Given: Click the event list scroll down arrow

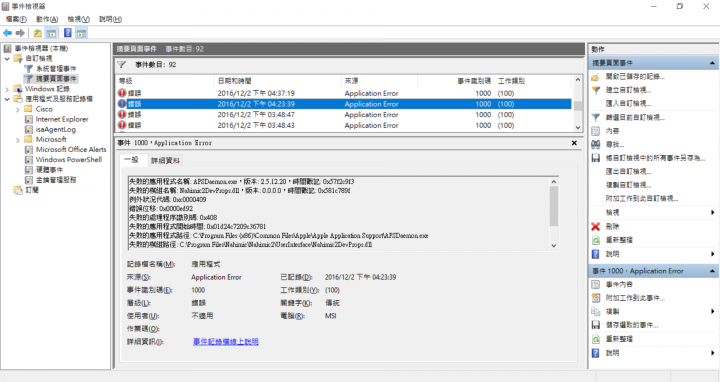Looking at the screenshot, I should pyautogui.click(x=578, y=128).
